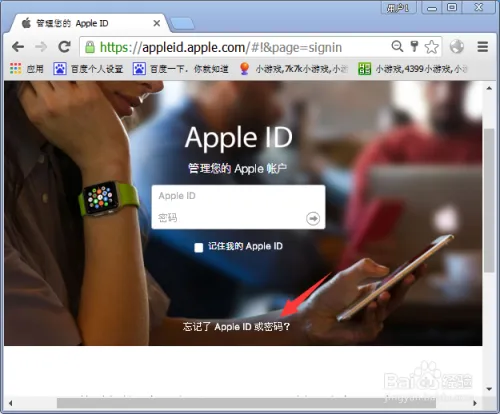500x414 pixels.
Task: Click the green secure padlock icon
Action: tap(90, 47)
